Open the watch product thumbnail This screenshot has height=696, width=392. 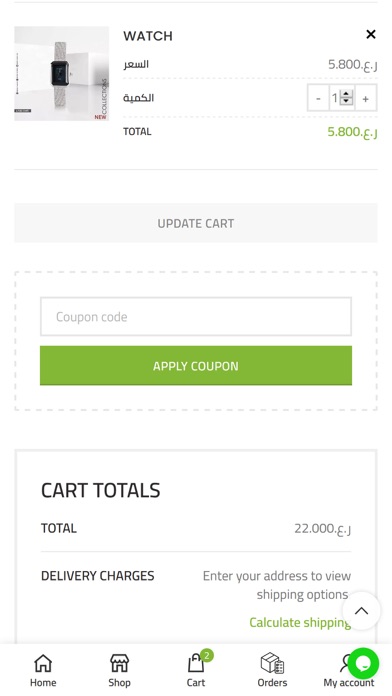(62, 74)
